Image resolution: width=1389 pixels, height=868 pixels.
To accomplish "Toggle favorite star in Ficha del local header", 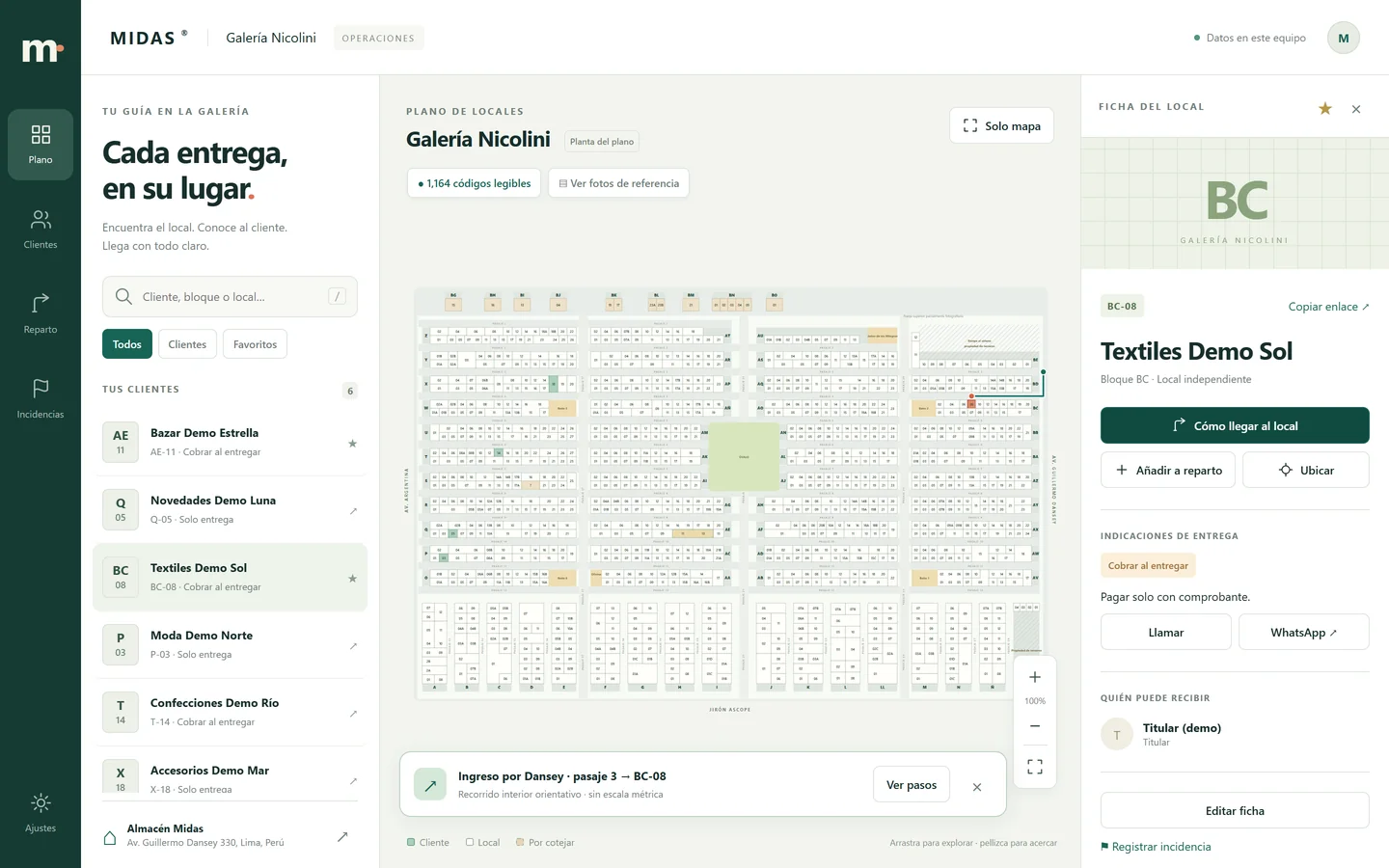I will [1325, 108].
